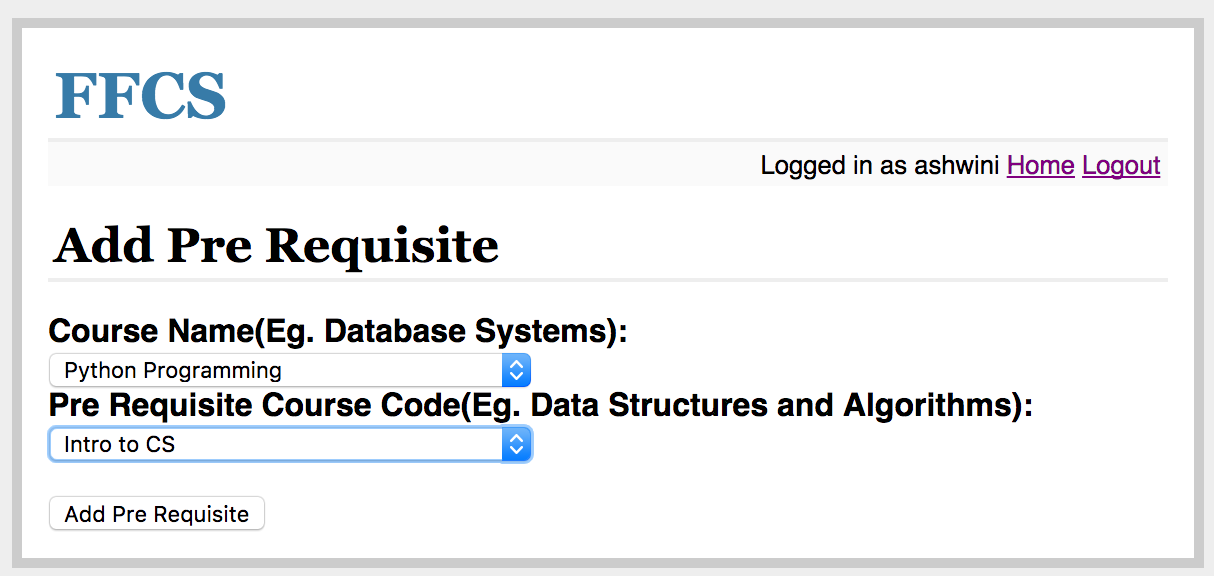The height and width of the screenshot is (576, 1214).
Task: Click the username ashwini in the nav bar
Action: [x=956, y=165]
